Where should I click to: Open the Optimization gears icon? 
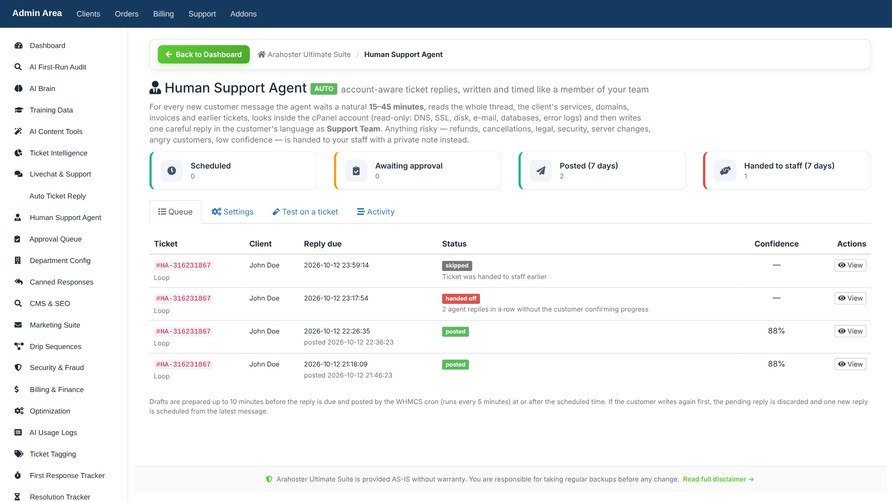(x=18, y=411)
